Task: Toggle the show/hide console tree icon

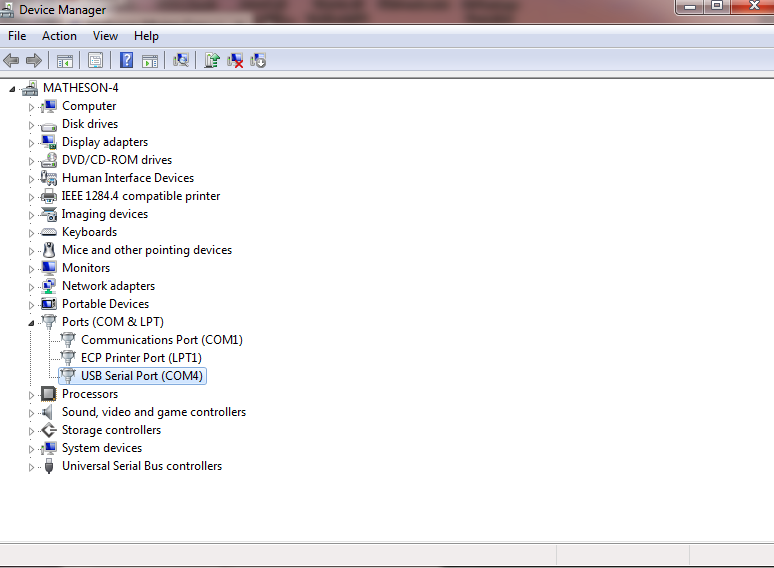Action: (65, 61)
